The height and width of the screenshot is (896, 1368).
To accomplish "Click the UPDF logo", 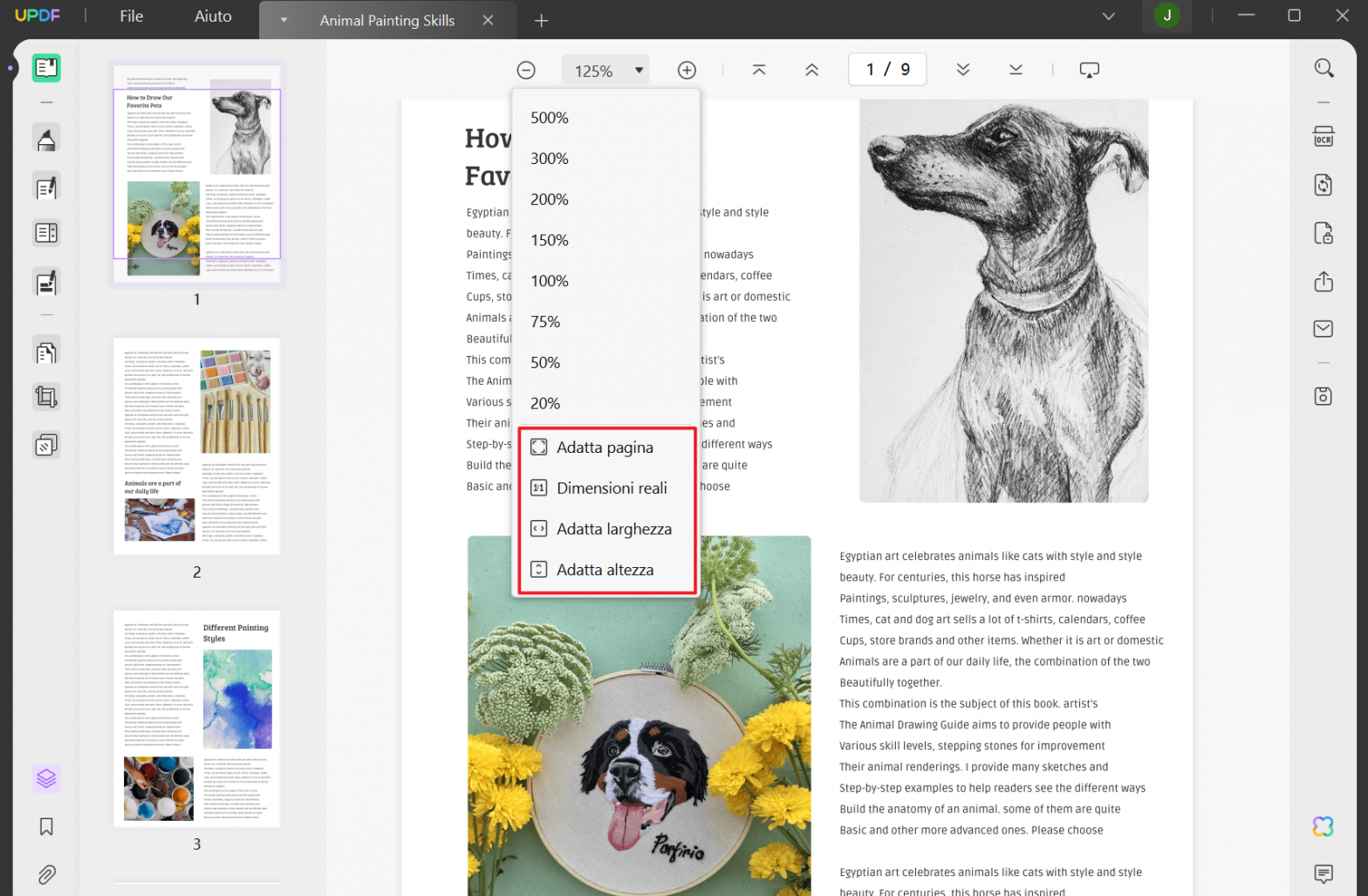I will pos(38,16).
